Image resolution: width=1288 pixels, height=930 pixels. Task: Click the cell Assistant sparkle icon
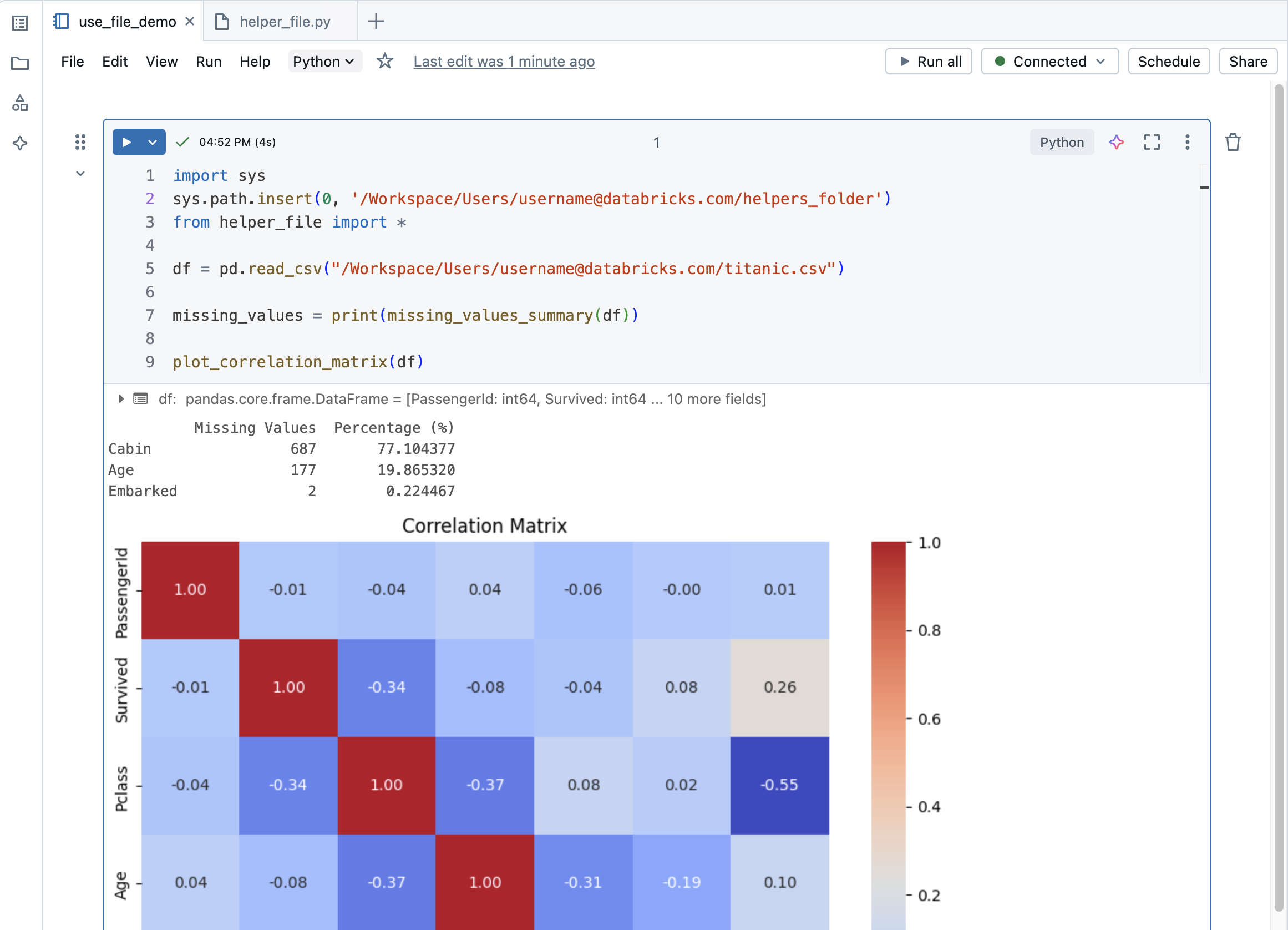click(1116, 142)
